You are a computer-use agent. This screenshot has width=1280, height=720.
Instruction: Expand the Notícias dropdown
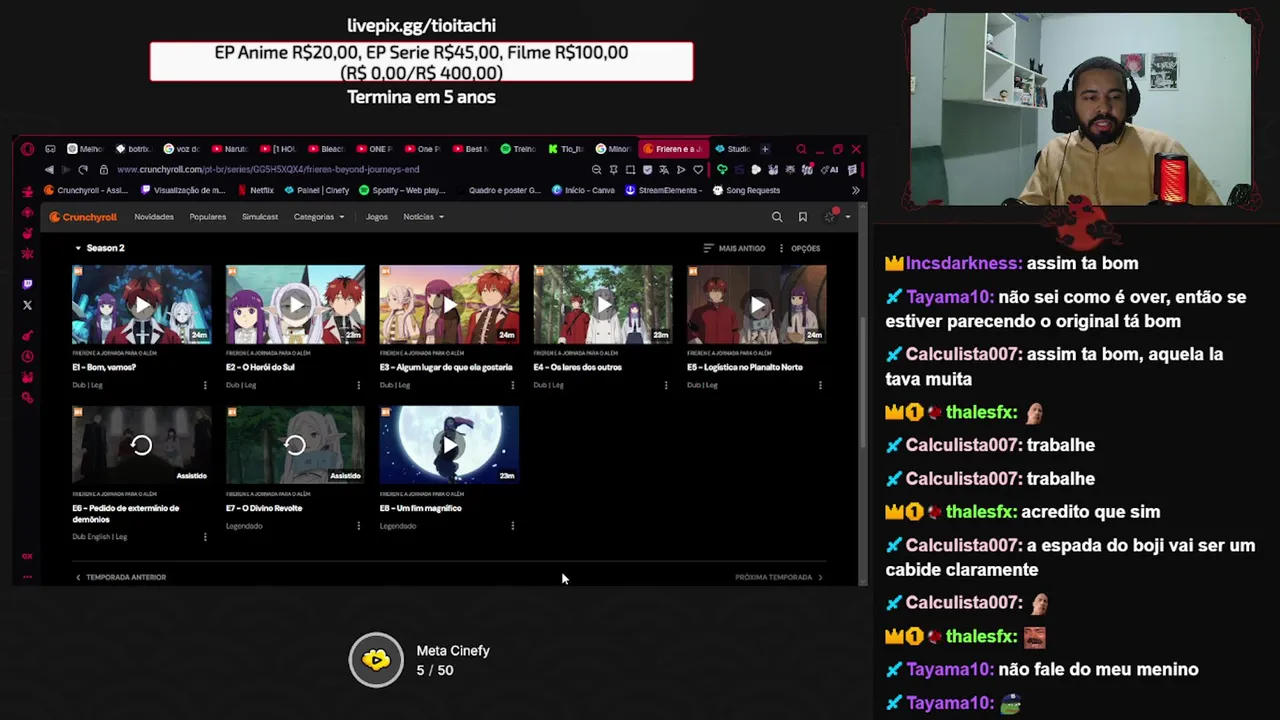pyautogui.click(x=423, y=217)
